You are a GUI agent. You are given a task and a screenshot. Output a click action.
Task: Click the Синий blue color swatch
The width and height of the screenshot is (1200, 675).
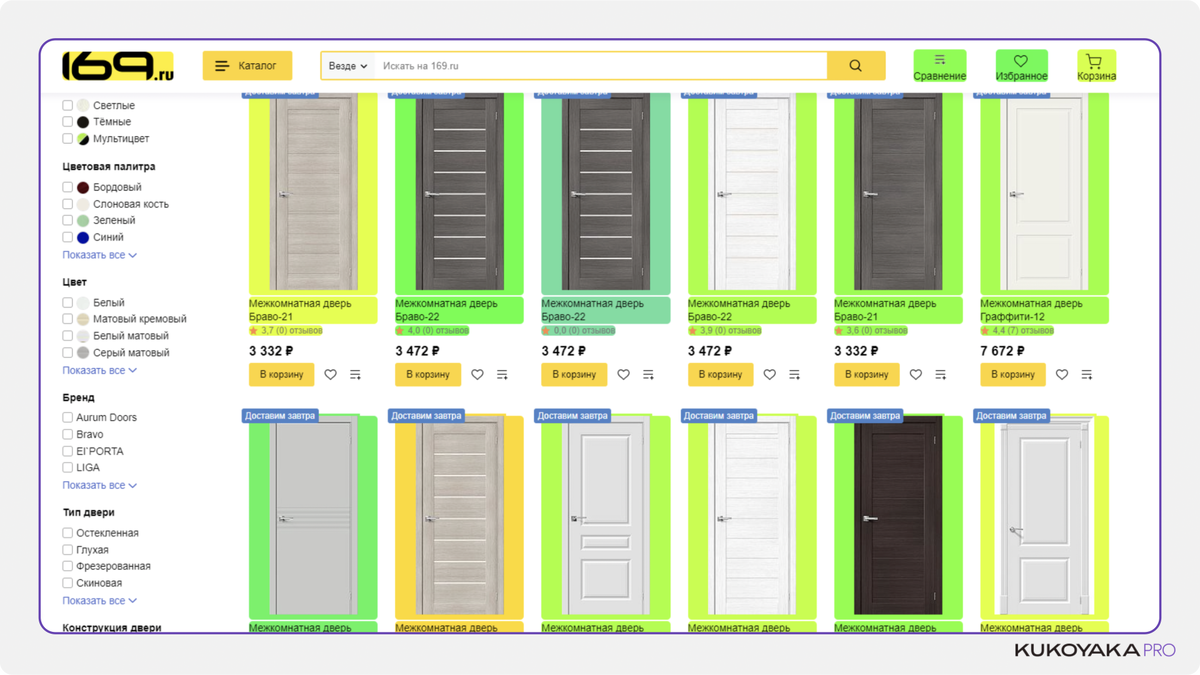tap(83, 237)
